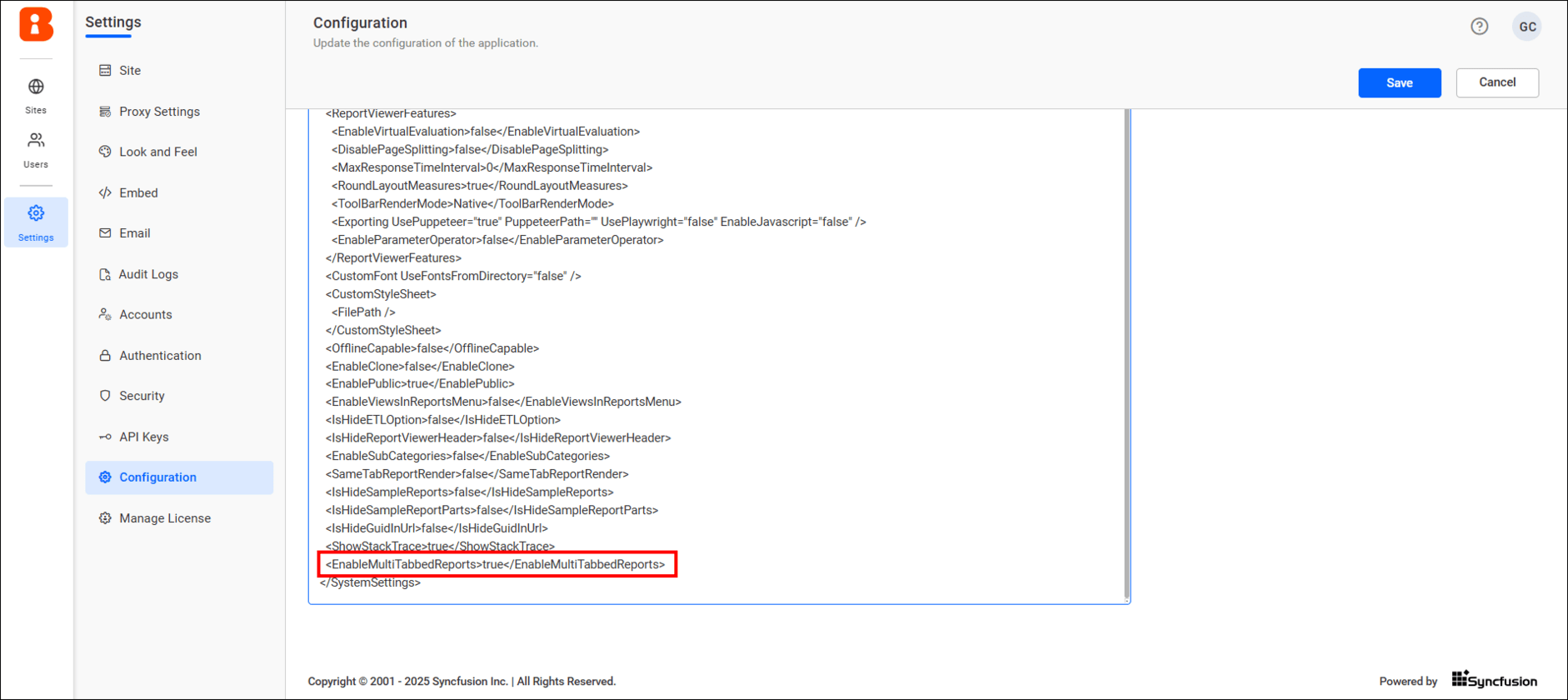Viewport: 1568px width, 700px height.
Task: Click the Embed code icon
Action: pyautogui.click(x=105, y=192)
